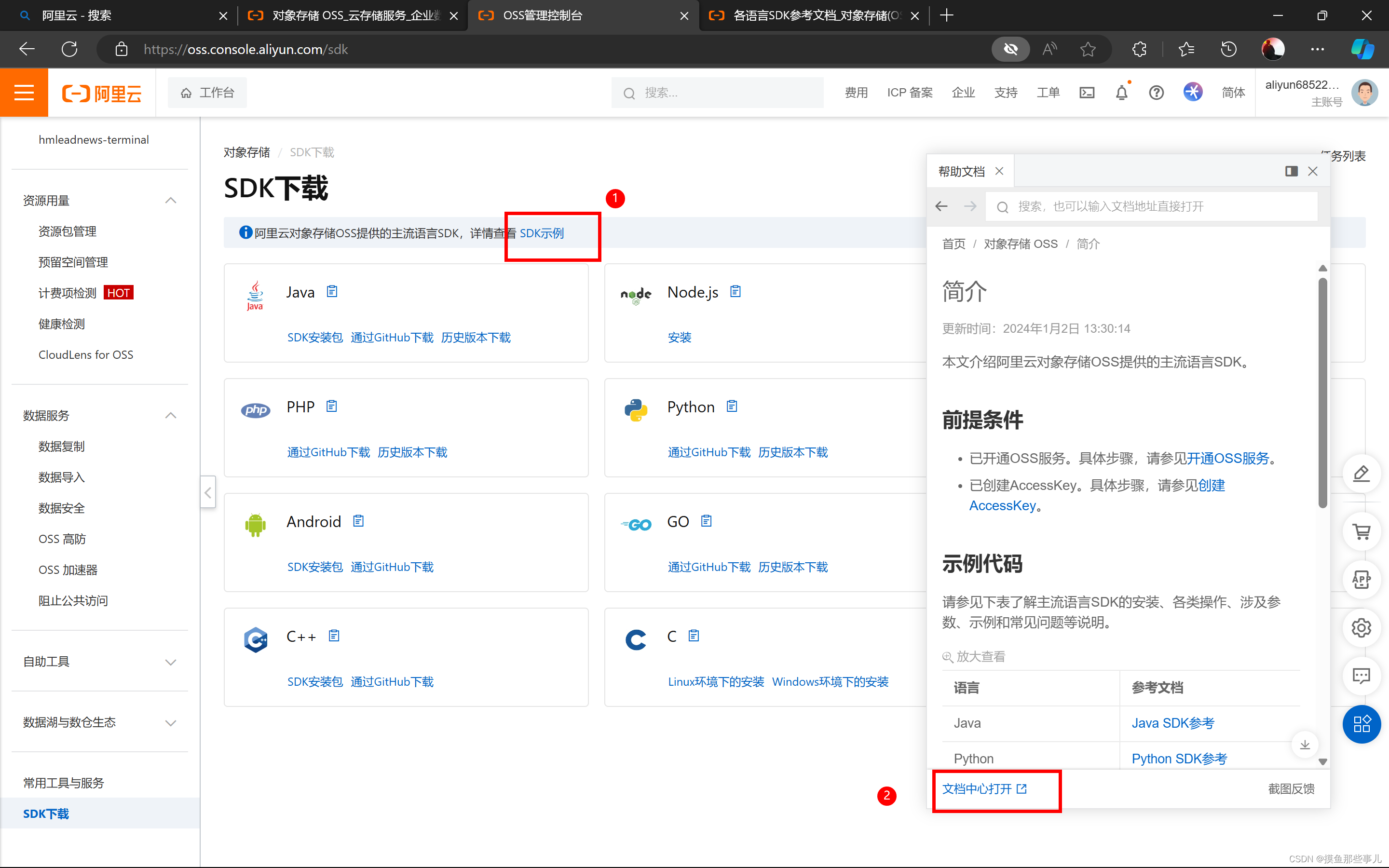Focus the help document search field
1389x868 pixels.
[x=1151, y=206]
